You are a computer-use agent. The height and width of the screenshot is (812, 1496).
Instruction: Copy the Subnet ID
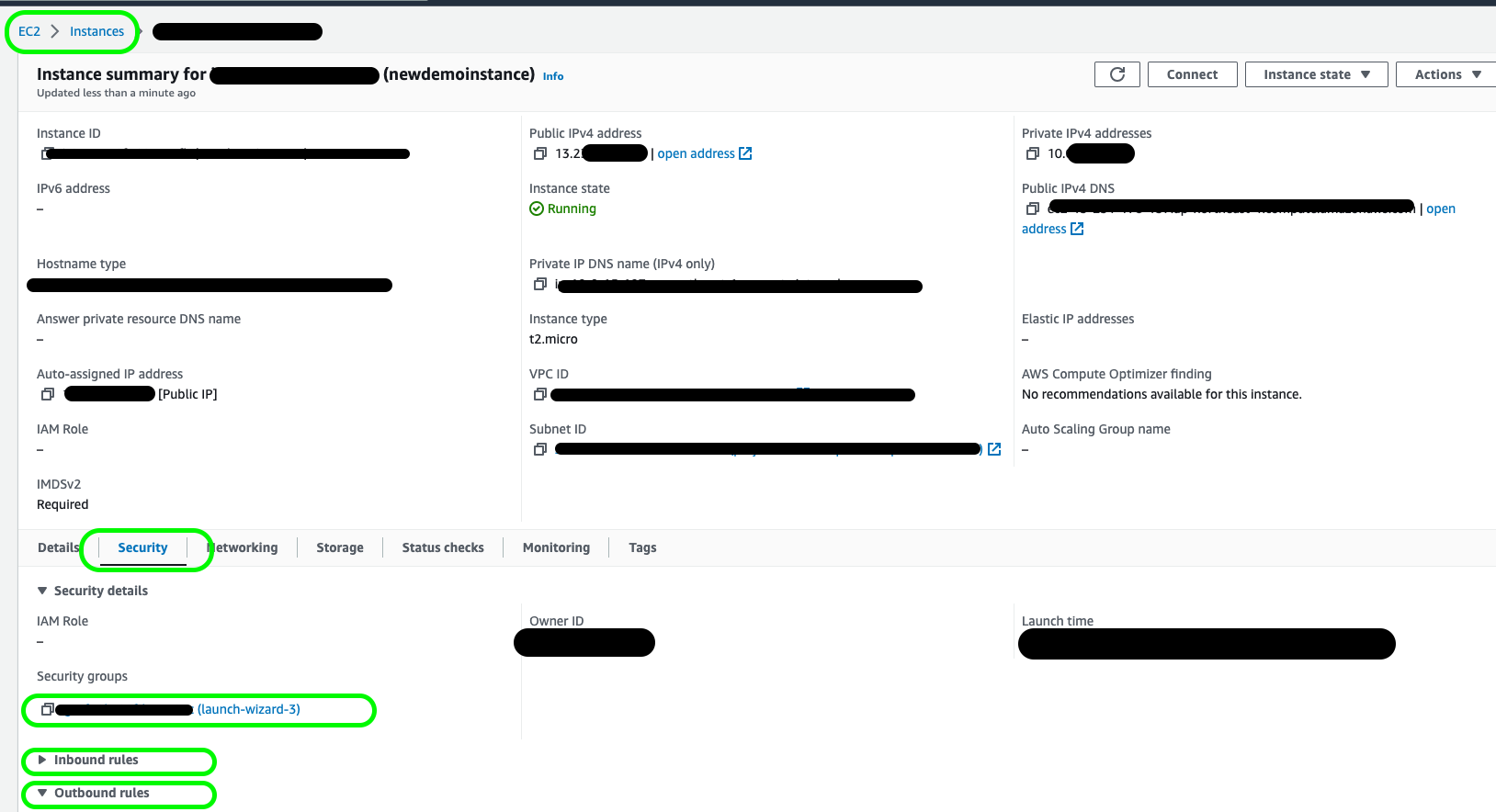(540, 449)
